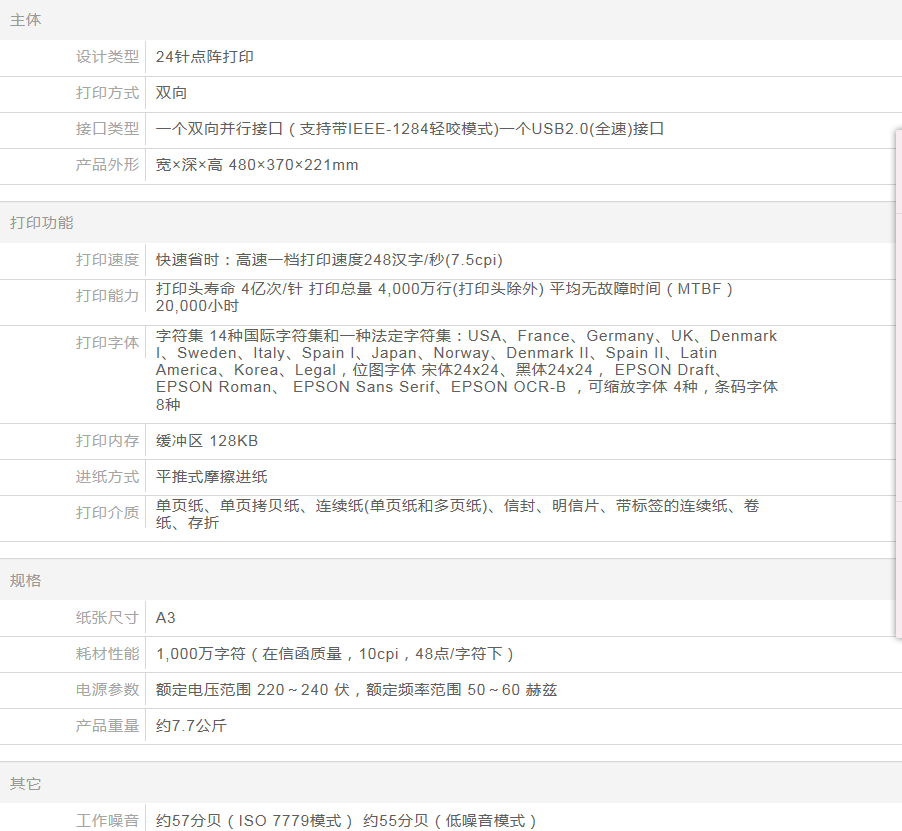Image resolution: width=902 pixels, height=831 pixels.
Task: Click the 24针点阵打印 value text
Action: (x=205, y=57)
